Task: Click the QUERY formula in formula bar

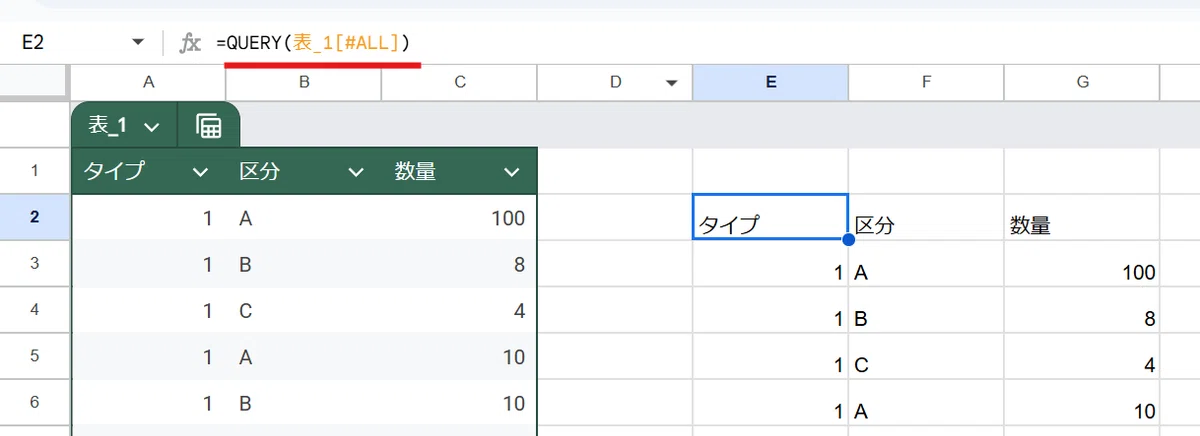Action: point(313,43)
